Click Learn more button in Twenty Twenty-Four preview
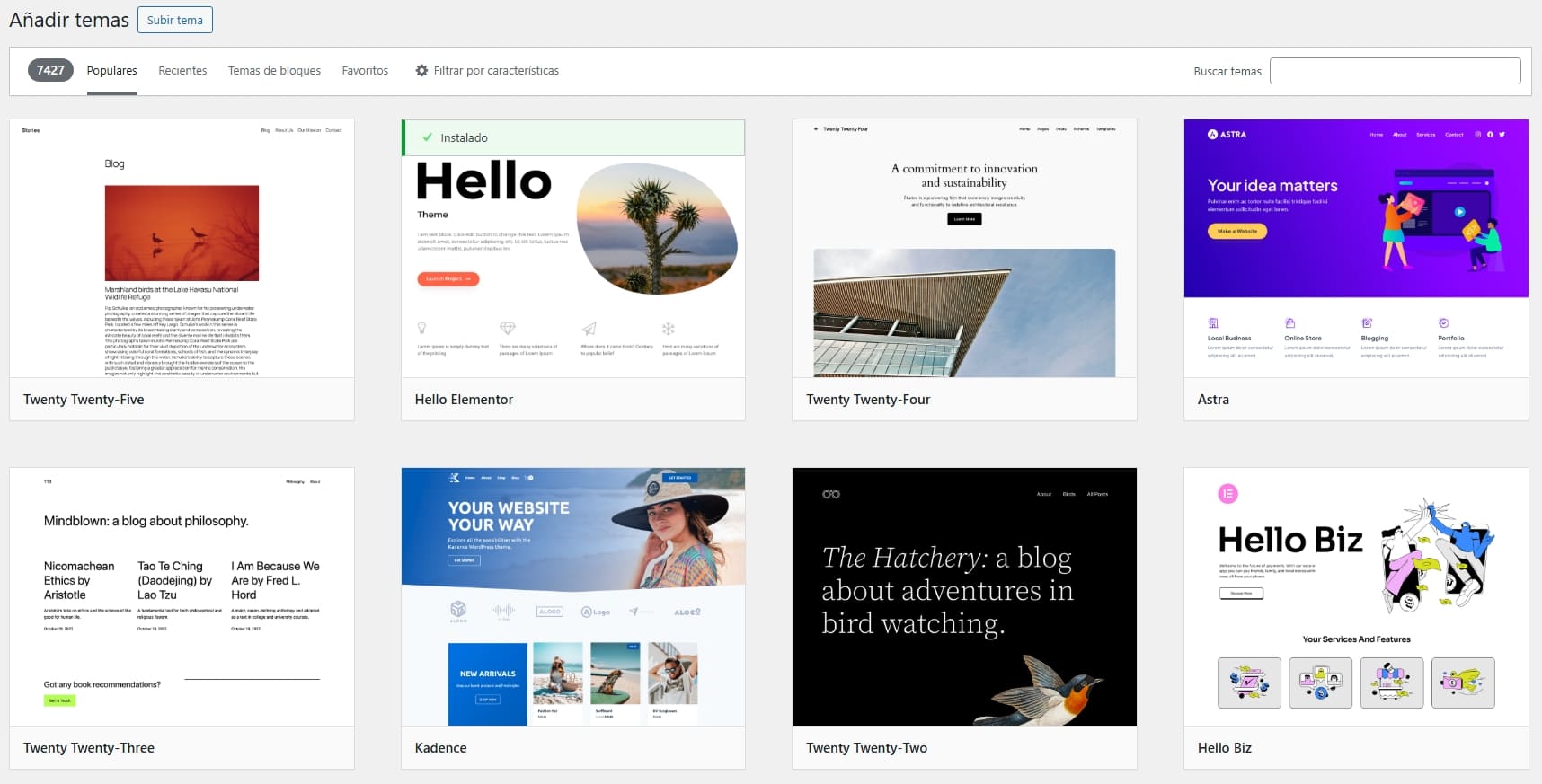Image resolution: width=1542 pixels, height=784 pixels. [x=964, y=219]
